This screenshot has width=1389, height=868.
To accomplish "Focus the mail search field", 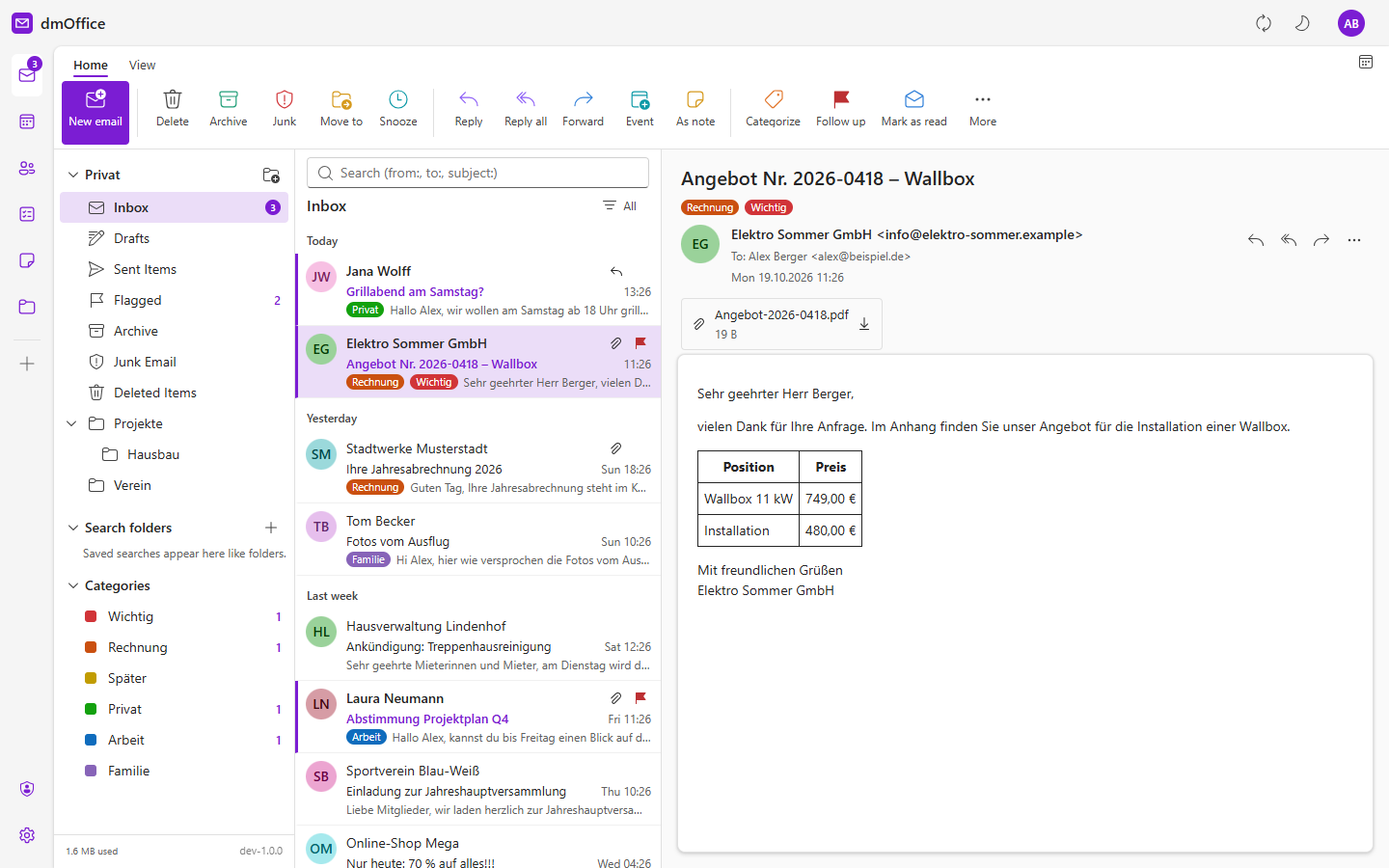I will [477, 173].
